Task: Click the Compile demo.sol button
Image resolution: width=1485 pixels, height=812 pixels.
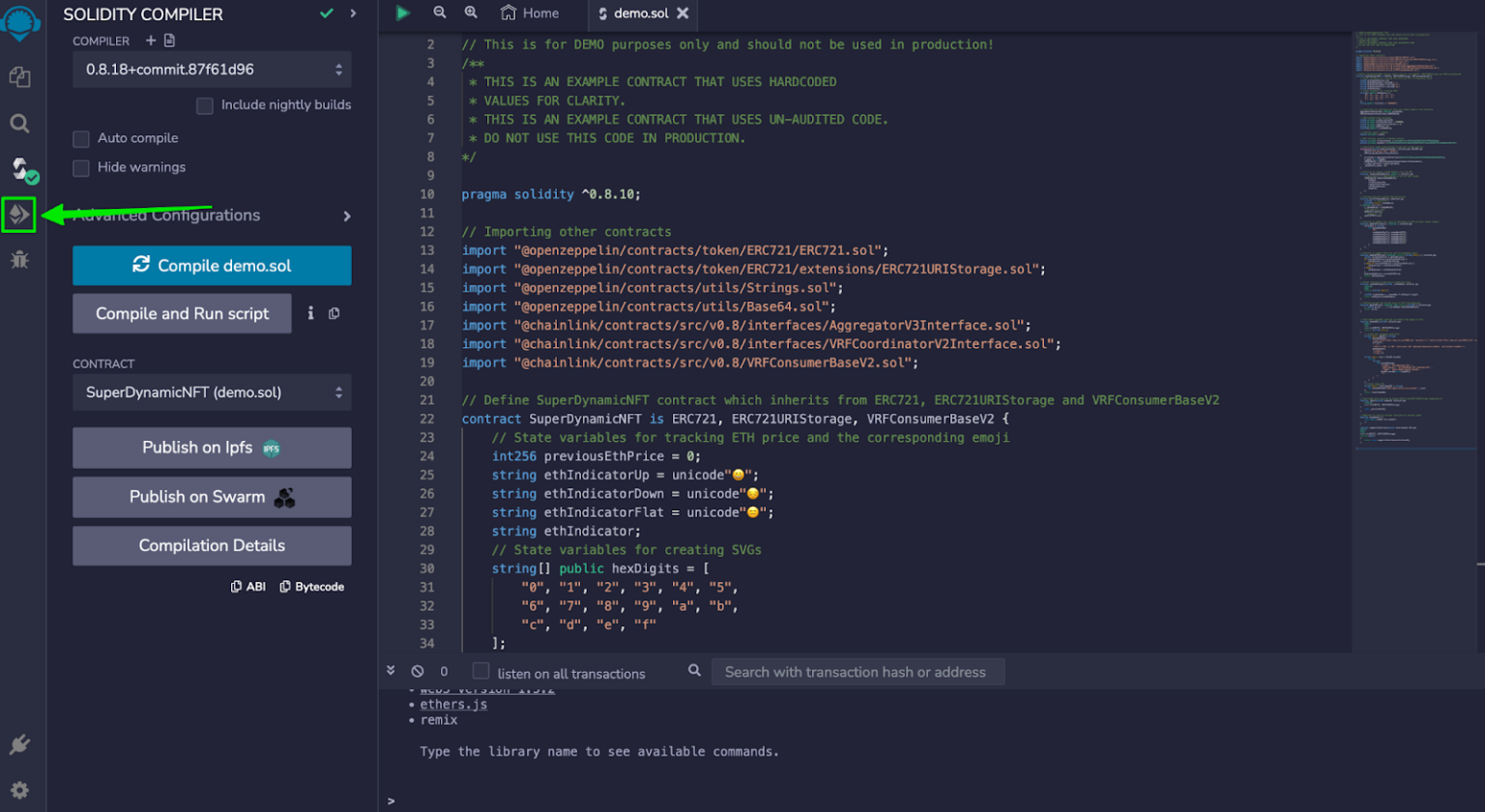Action: pyautogui.click(x=212, y=265)
